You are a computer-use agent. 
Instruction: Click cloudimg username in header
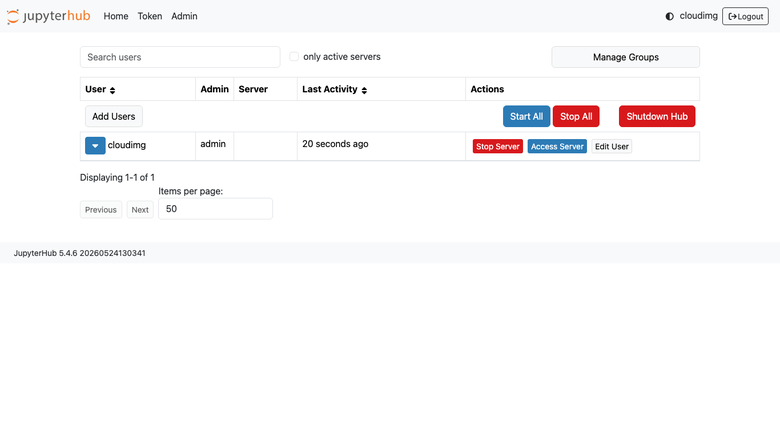click(x=698, y=16)
